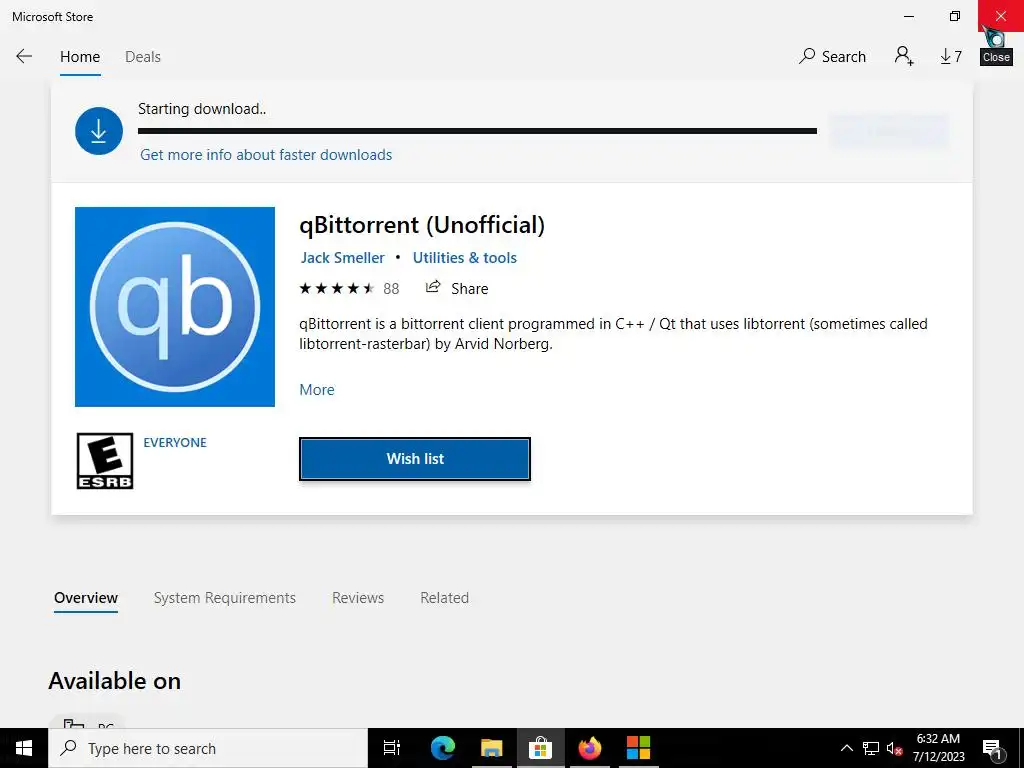
Task: Expand description with More link
Action: click(x=317, y=390)
